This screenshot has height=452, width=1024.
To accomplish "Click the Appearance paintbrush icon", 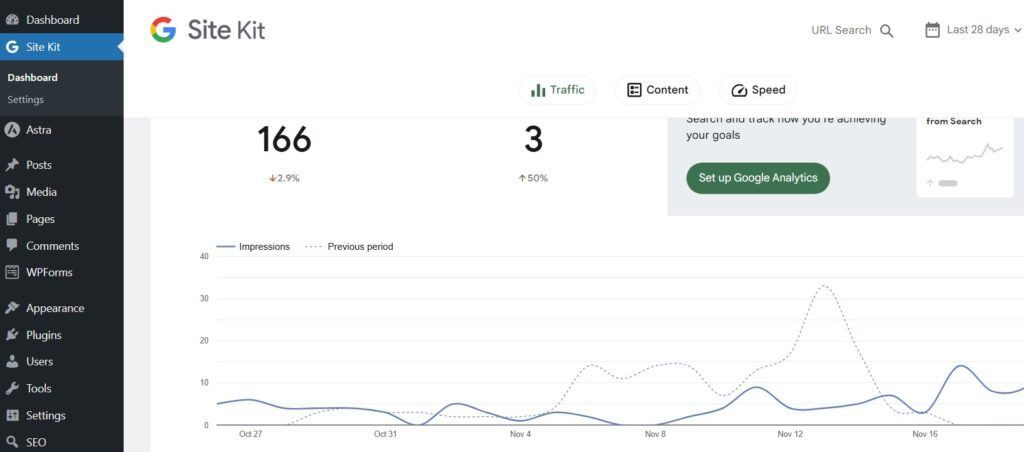I will (12, 308).
